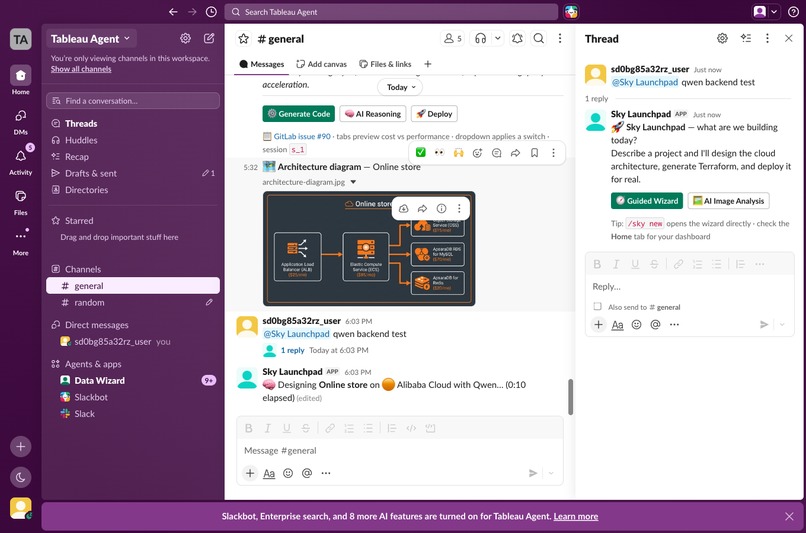Click the message list scrollbar thumb

(x=570, y=397)
